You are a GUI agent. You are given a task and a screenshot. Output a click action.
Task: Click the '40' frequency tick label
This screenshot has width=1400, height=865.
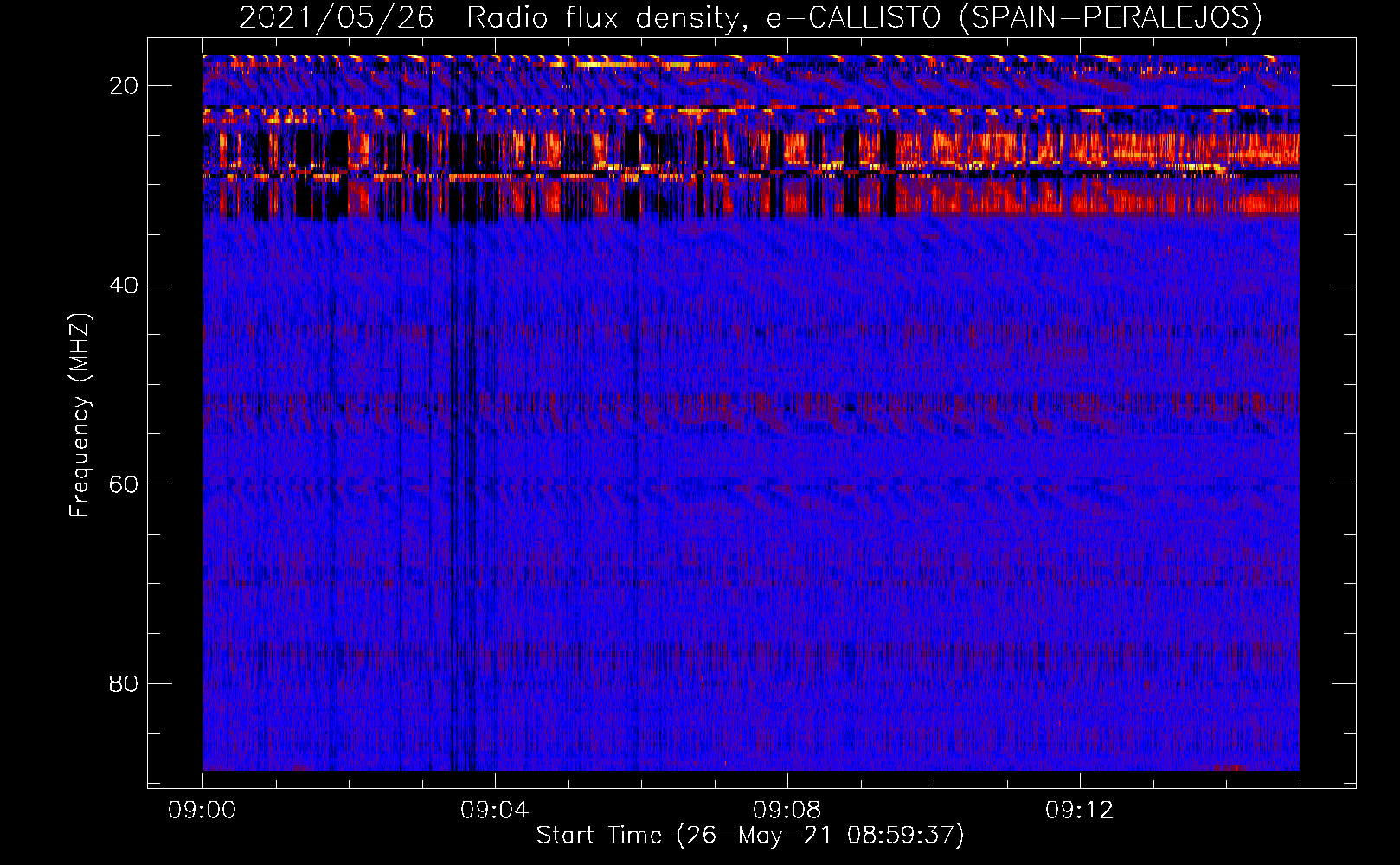125,285
